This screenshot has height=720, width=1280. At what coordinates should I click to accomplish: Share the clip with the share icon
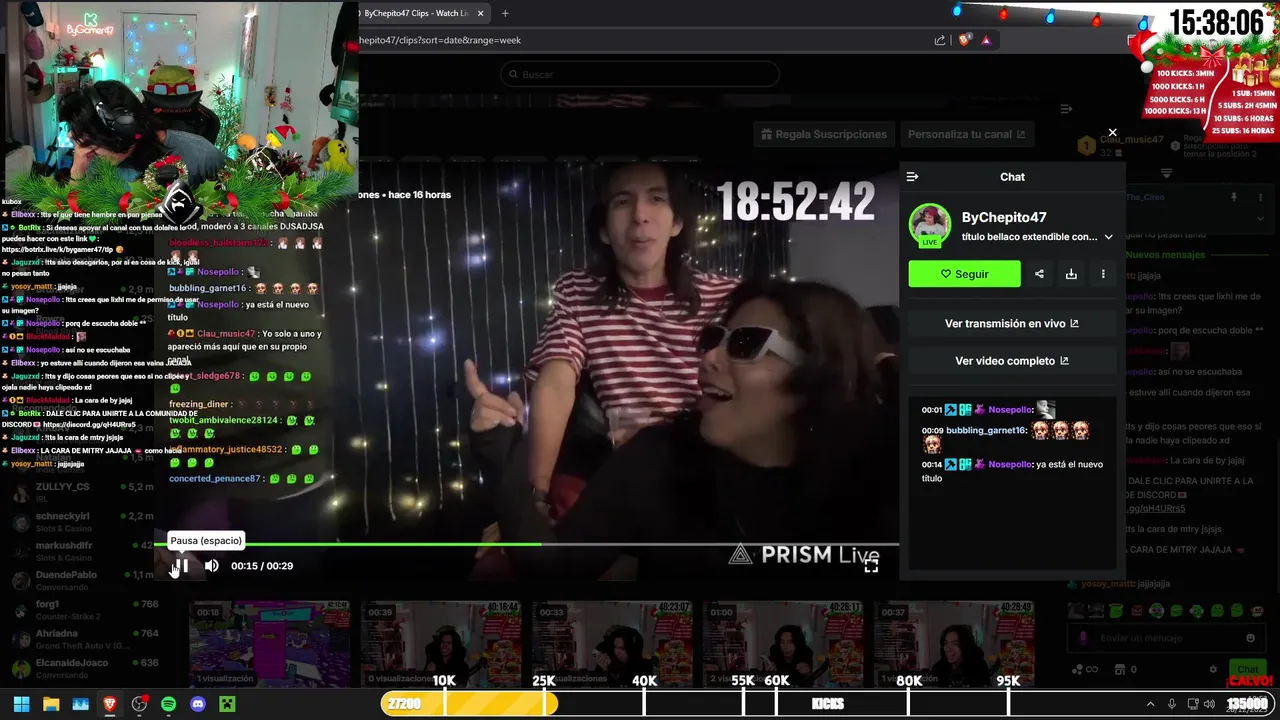click(x=1039, y=274)
